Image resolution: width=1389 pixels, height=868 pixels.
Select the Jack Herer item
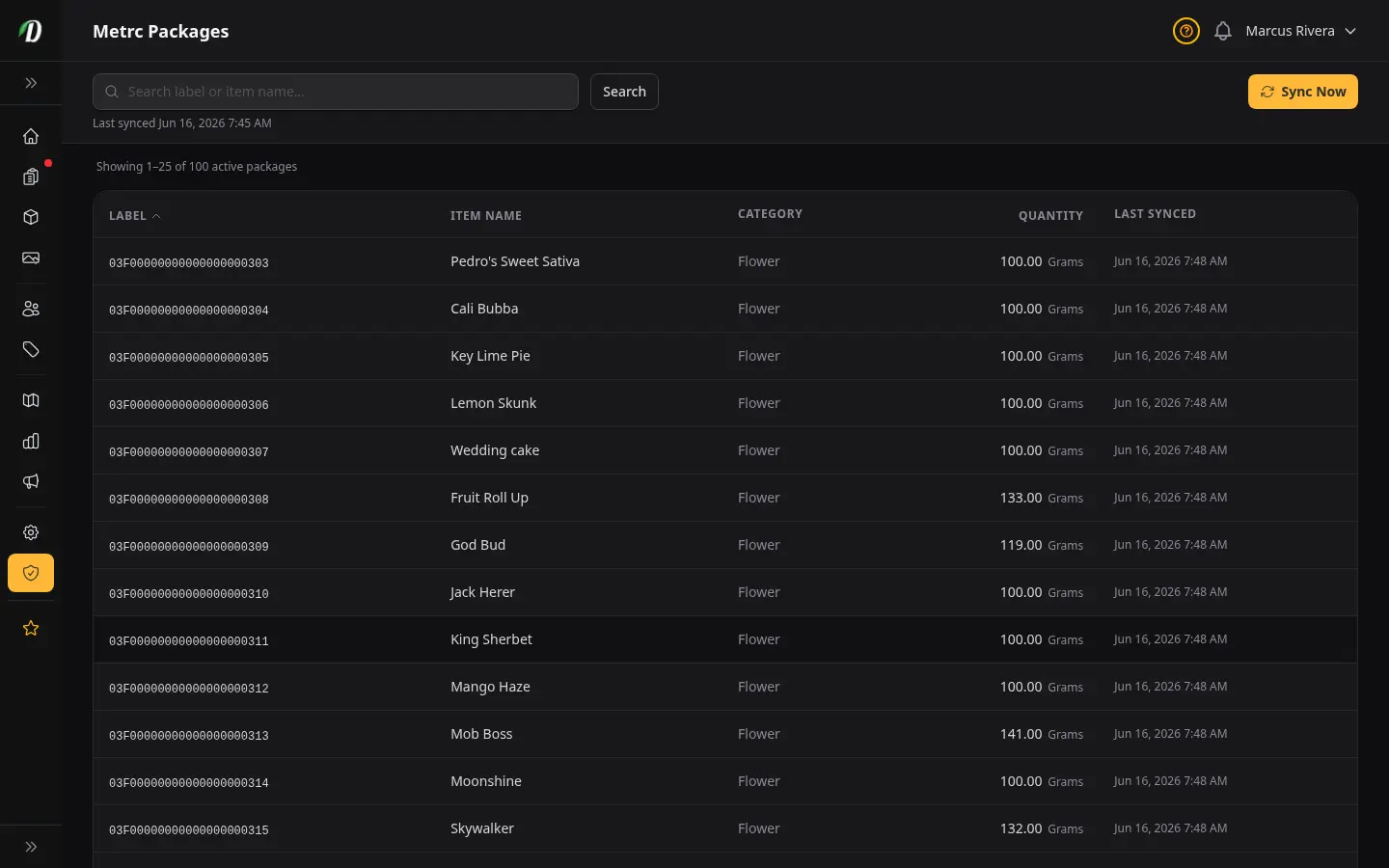click(x=482, y=592)
